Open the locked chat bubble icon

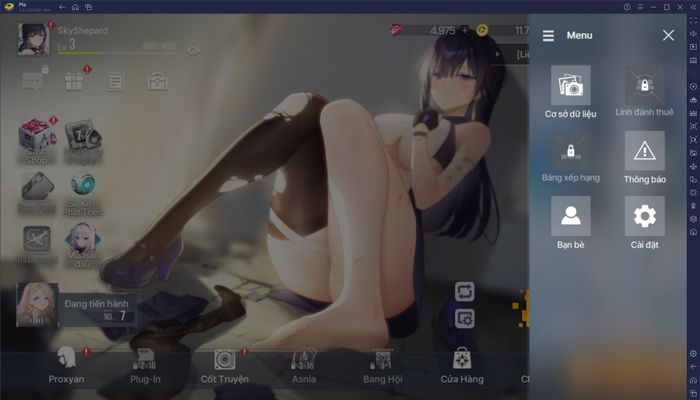pos(34,80)
